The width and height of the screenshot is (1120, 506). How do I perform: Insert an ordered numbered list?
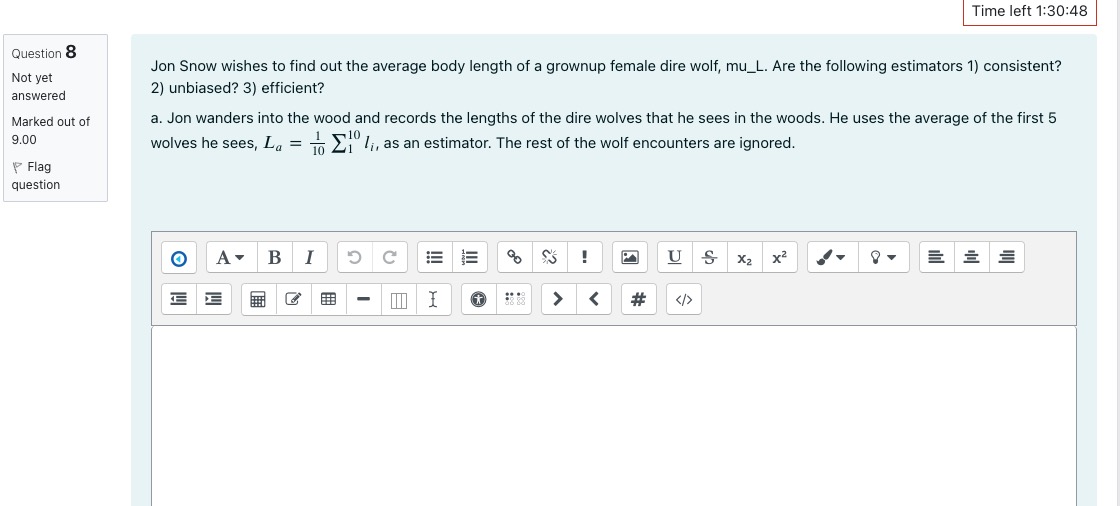(469, 258)
